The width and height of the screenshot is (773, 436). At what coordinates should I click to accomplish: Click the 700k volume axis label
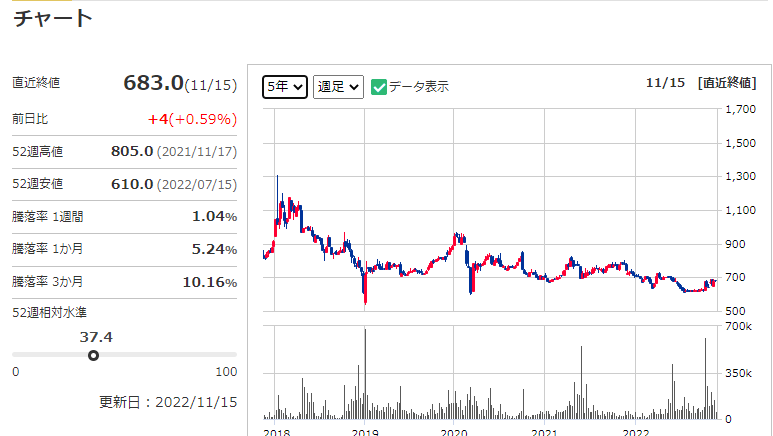coord(738,326)
